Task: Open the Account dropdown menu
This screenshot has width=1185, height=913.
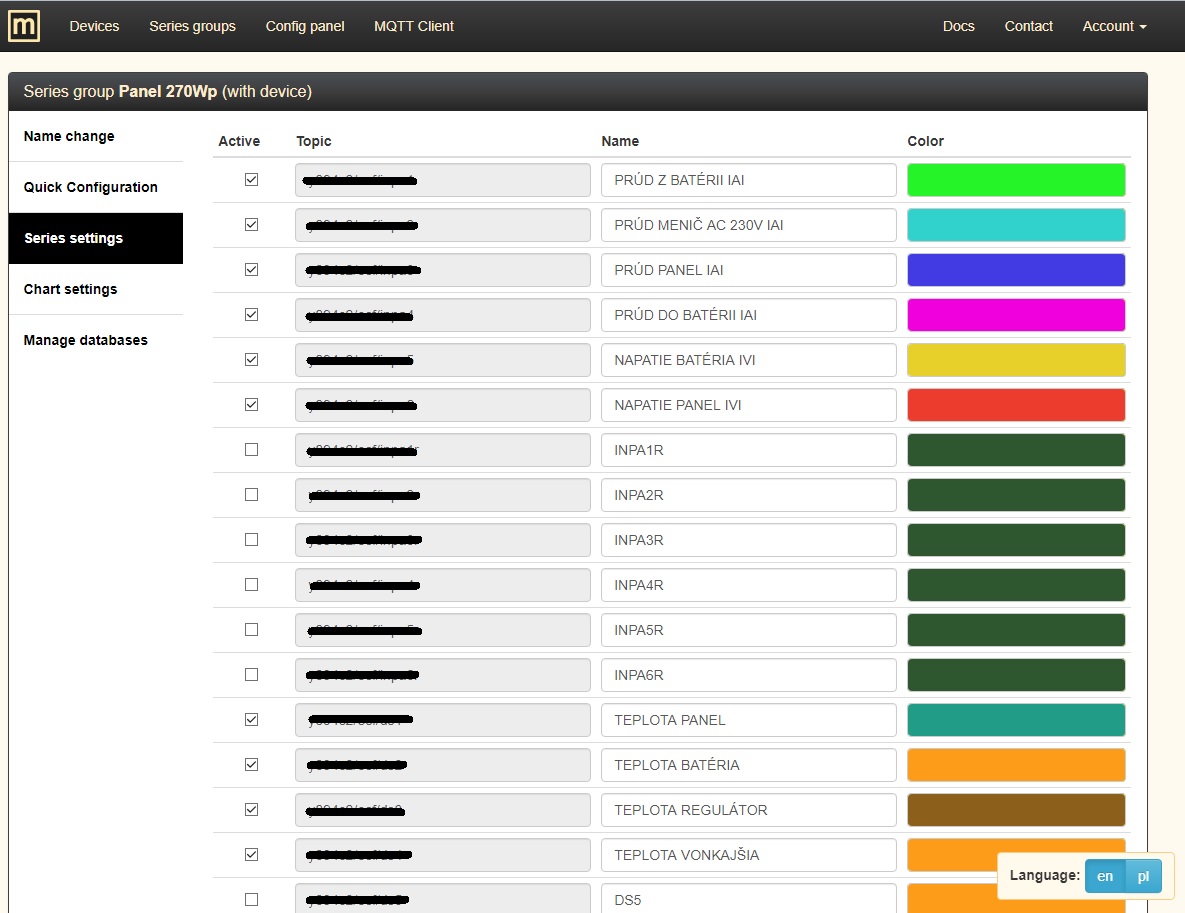Action: (x=1114, y=26)
